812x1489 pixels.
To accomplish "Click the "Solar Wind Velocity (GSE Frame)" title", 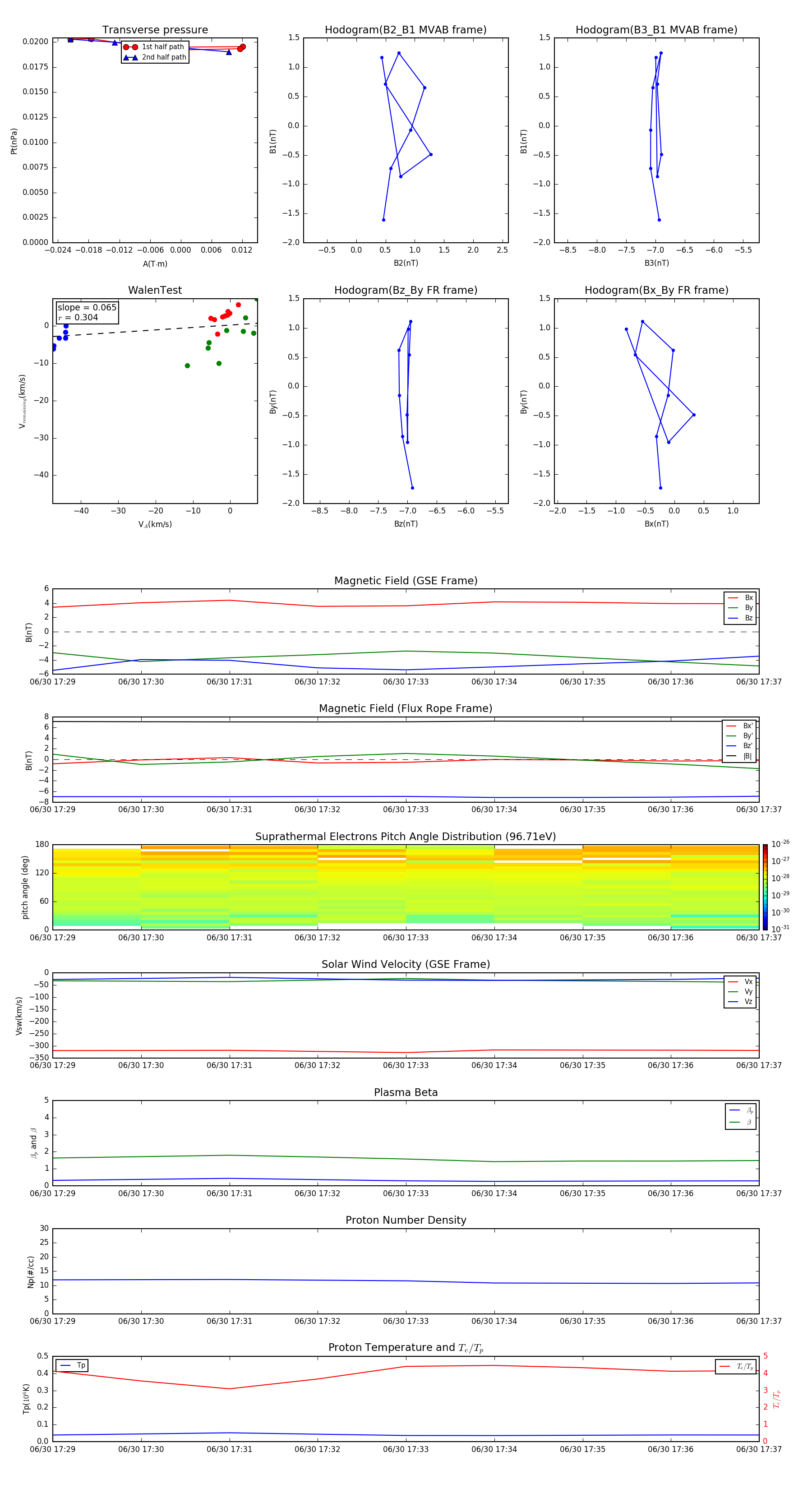I will click(x=406, y=965).
